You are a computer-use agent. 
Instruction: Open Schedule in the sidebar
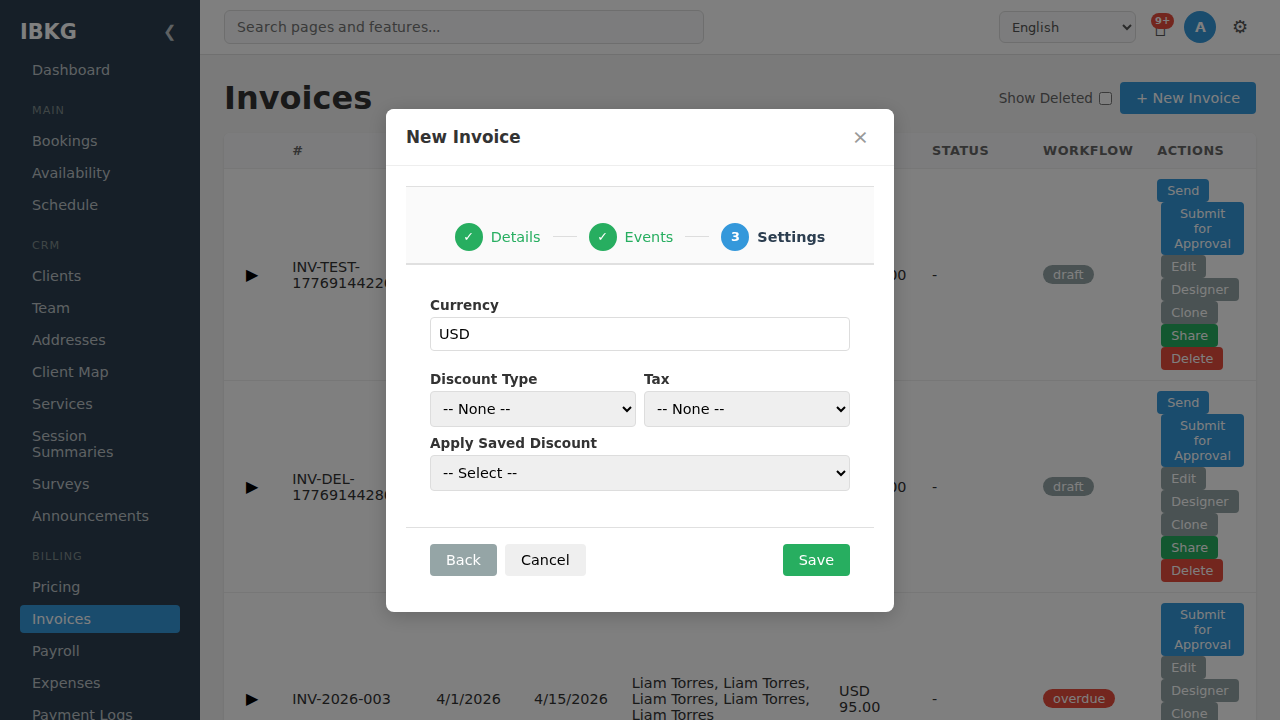click(x=100, y=205)
